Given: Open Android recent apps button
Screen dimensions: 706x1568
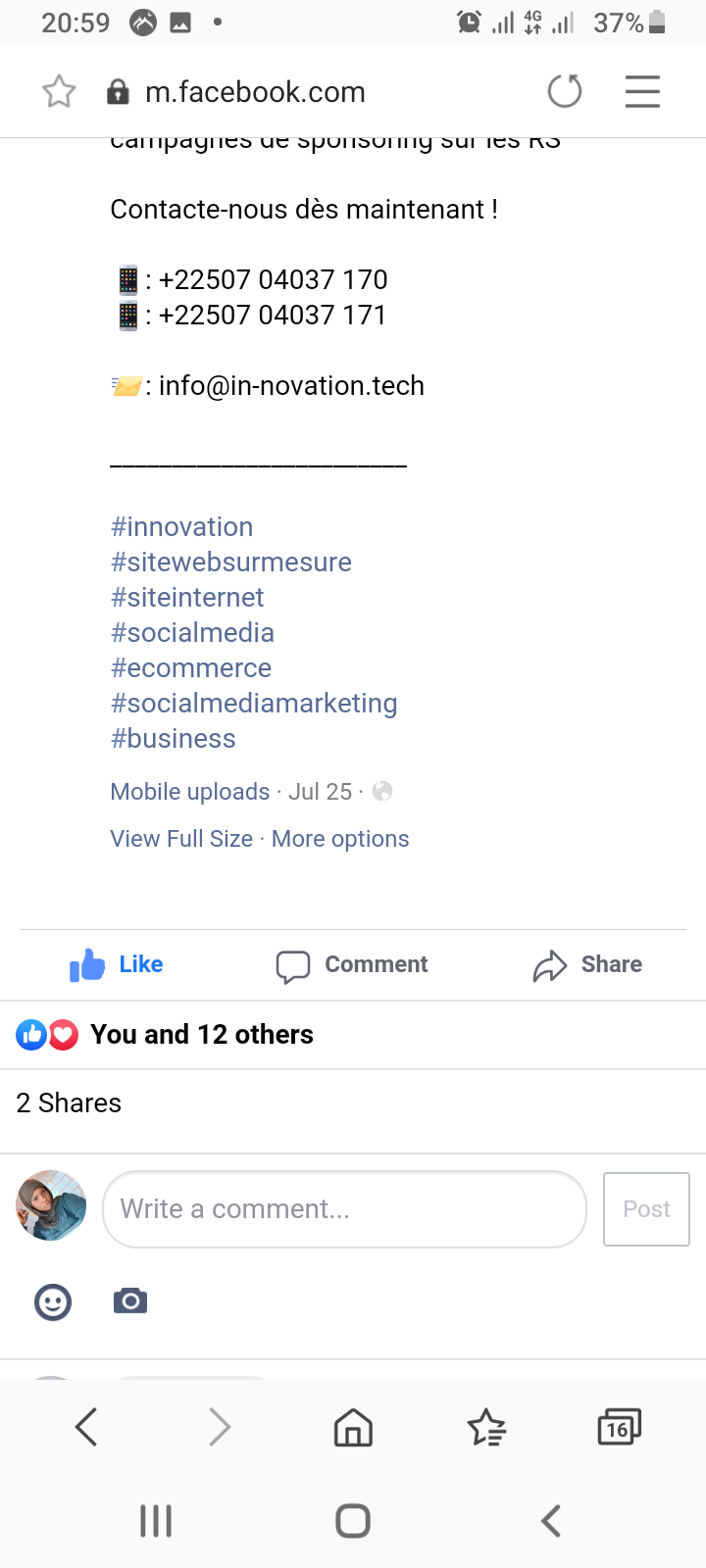Looking at the screenshot, I should tap(156, 1521).
